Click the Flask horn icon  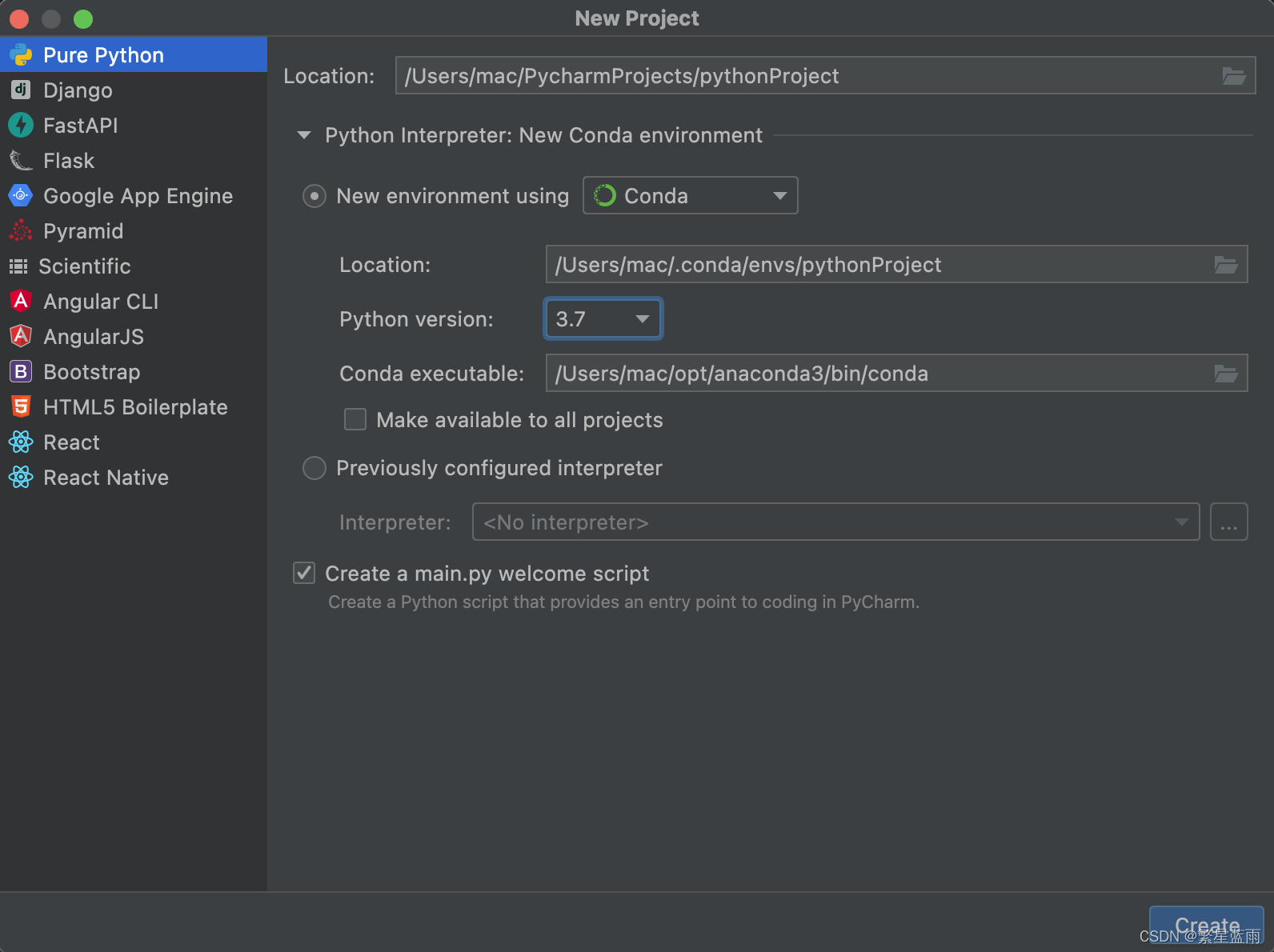[x=21, y=160]
